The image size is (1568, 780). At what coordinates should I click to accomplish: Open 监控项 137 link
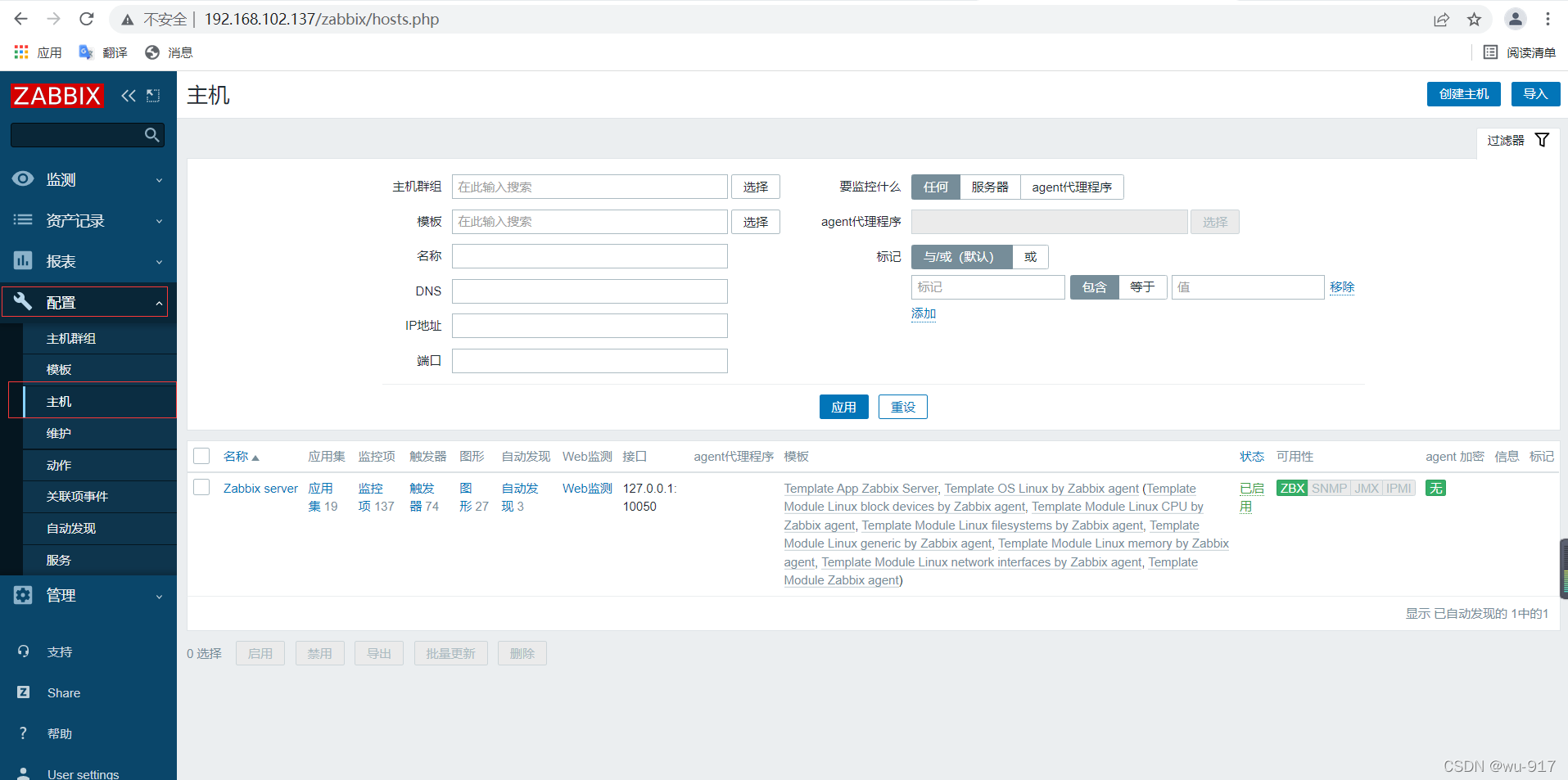click(376, 497)
